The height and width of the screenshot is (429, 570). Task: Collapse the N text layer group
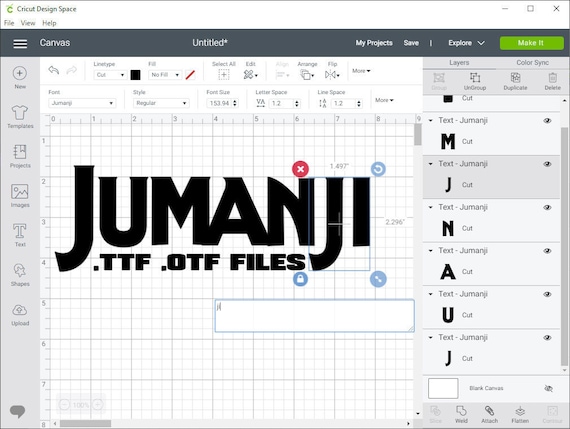coord(431,207)
